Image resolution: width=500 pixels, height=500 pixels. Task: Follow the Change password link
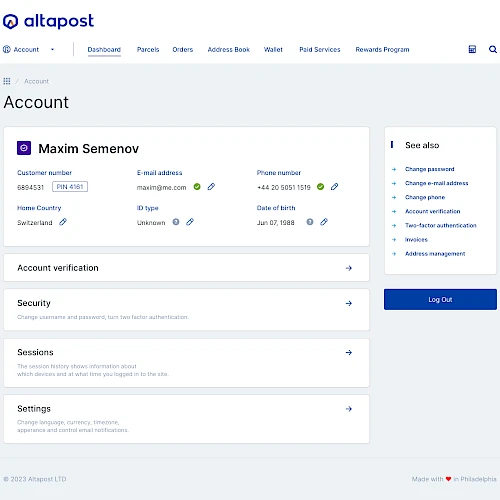(429, 169)
